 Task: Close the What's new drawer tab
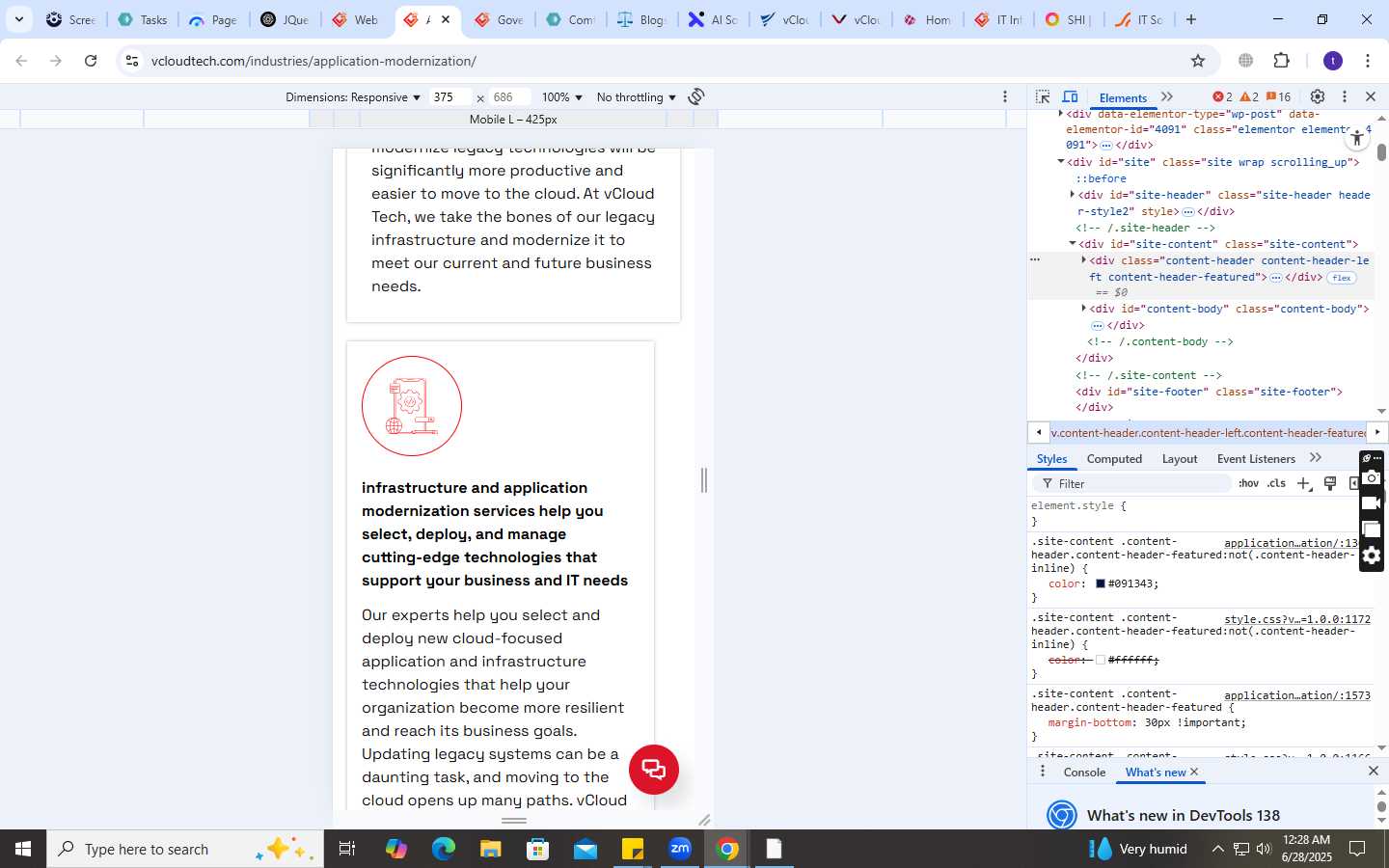point(1194,772)
